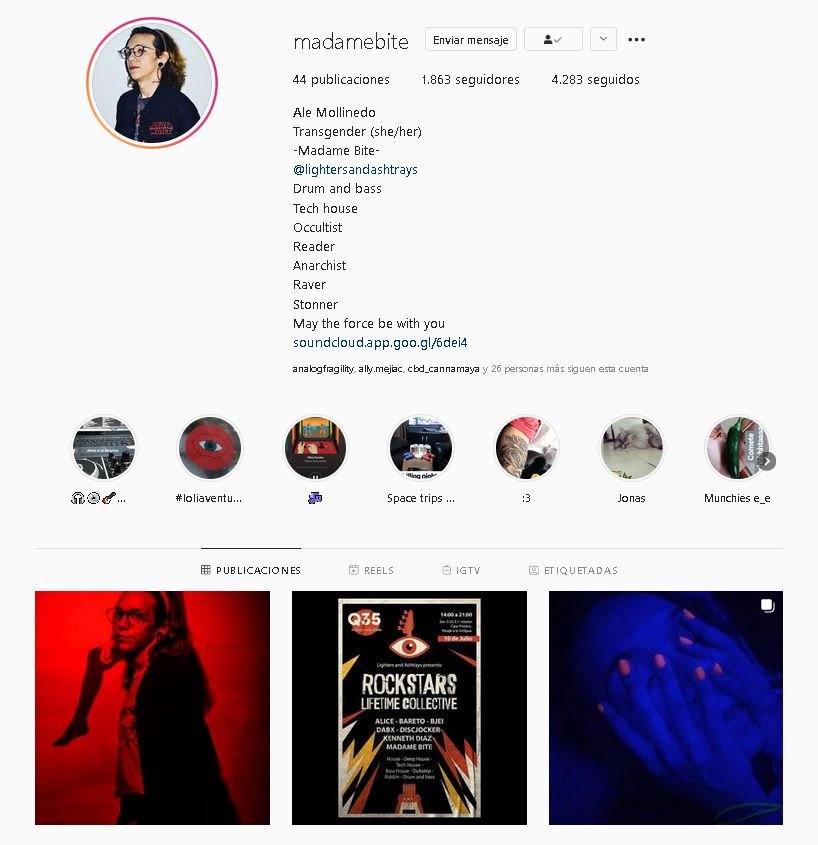View the 4.283 seguidos list
The image size is (818, 845).
tap(595, 80)
